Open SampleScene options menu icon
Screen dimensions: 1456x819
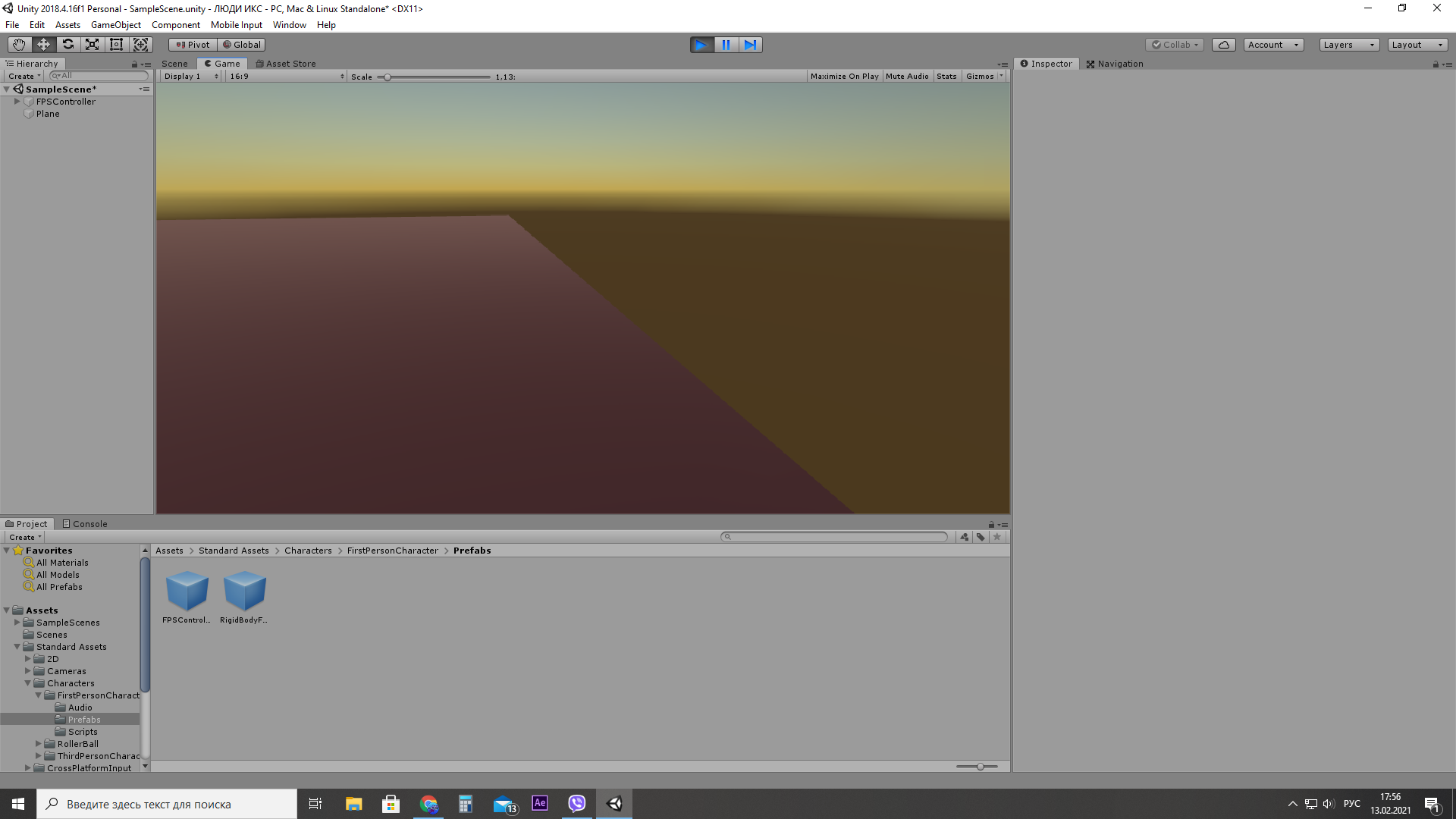tap(144, 89)
